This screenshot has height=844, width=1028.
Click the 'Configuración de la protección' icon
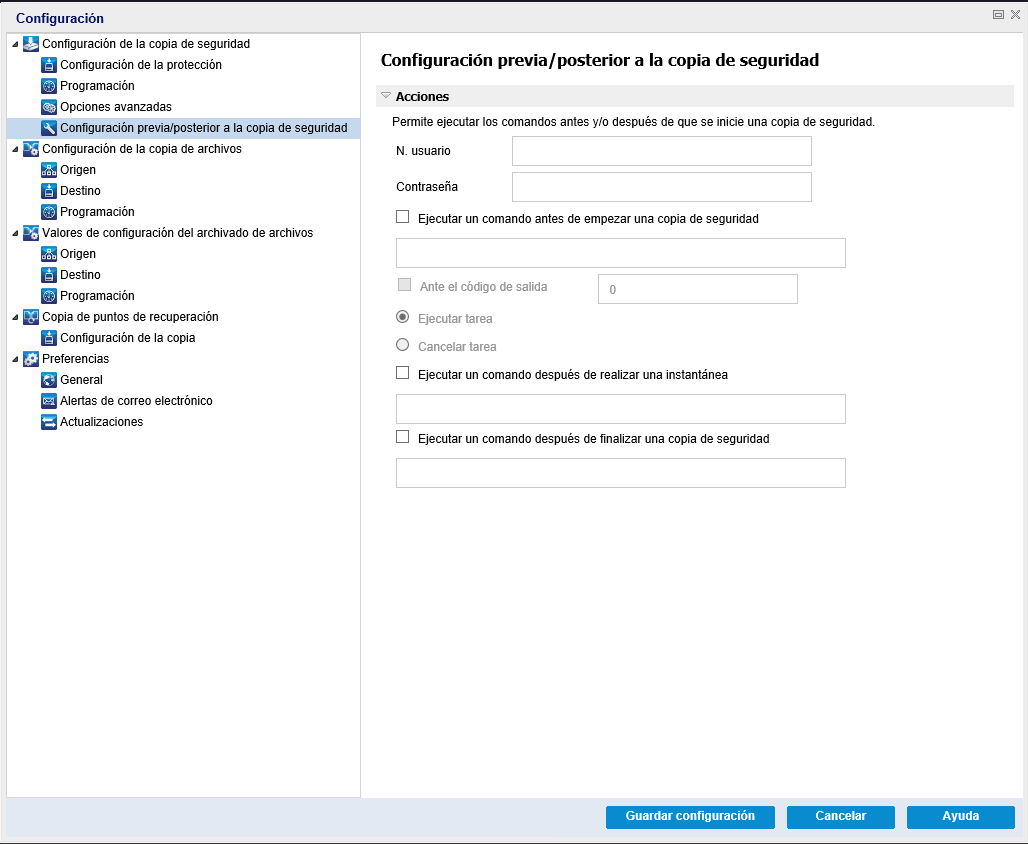[49, 65]
